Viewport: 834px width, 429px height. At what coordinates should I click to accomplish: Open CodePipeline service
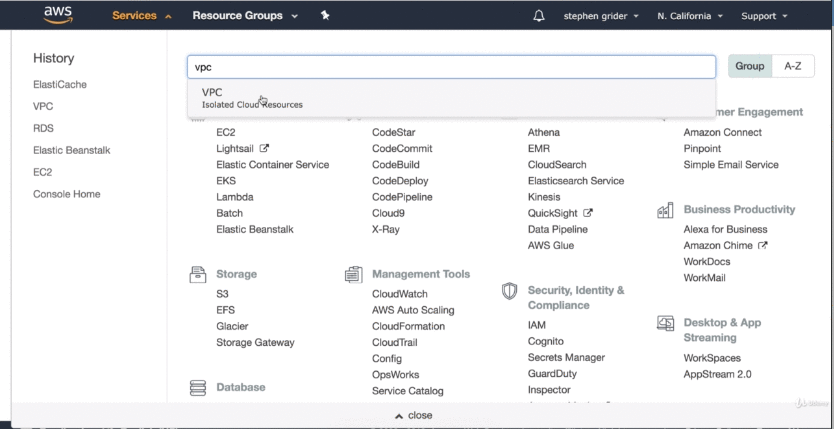pyautogui.click(x=402, y=197)
